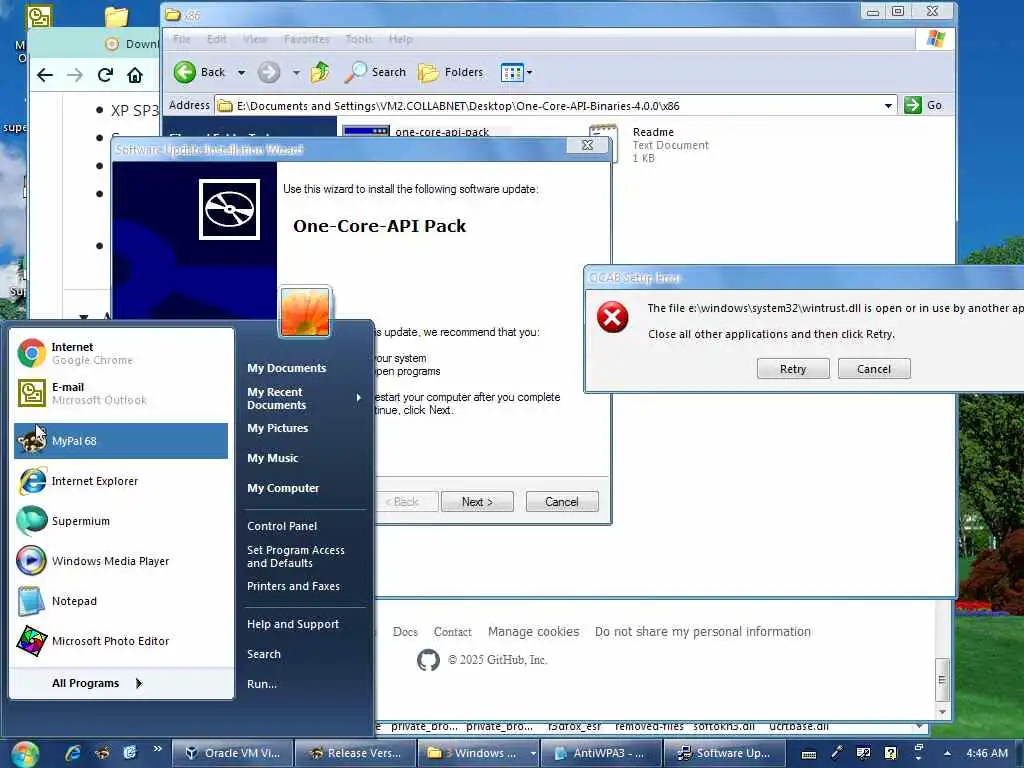Screen dimensions: 1024x768
Task: Close the Software Update Installation Wizard
Action: point(587,145)
